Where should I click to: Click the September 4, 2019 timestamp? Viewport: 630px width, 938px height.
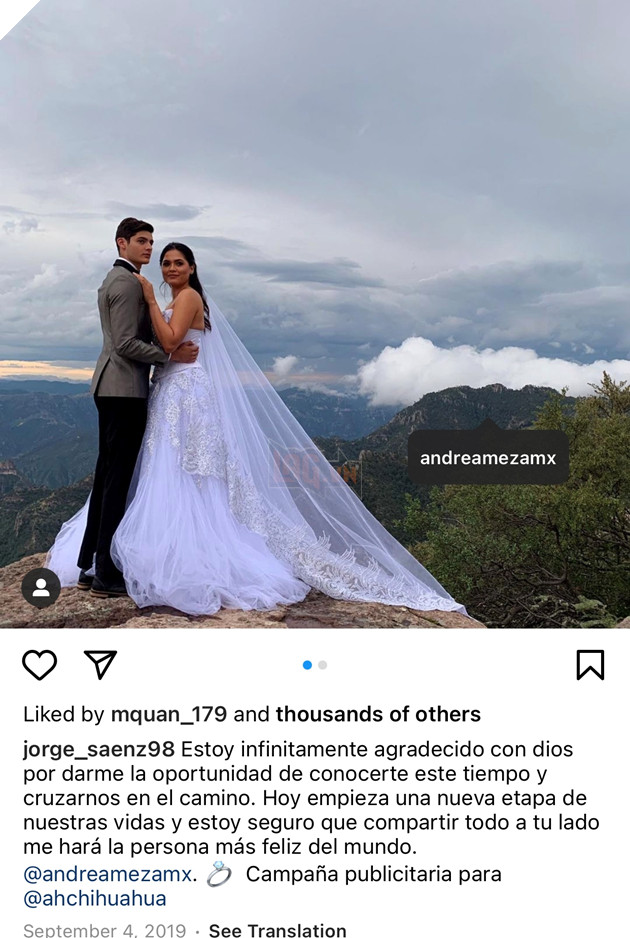coord(104,930)
